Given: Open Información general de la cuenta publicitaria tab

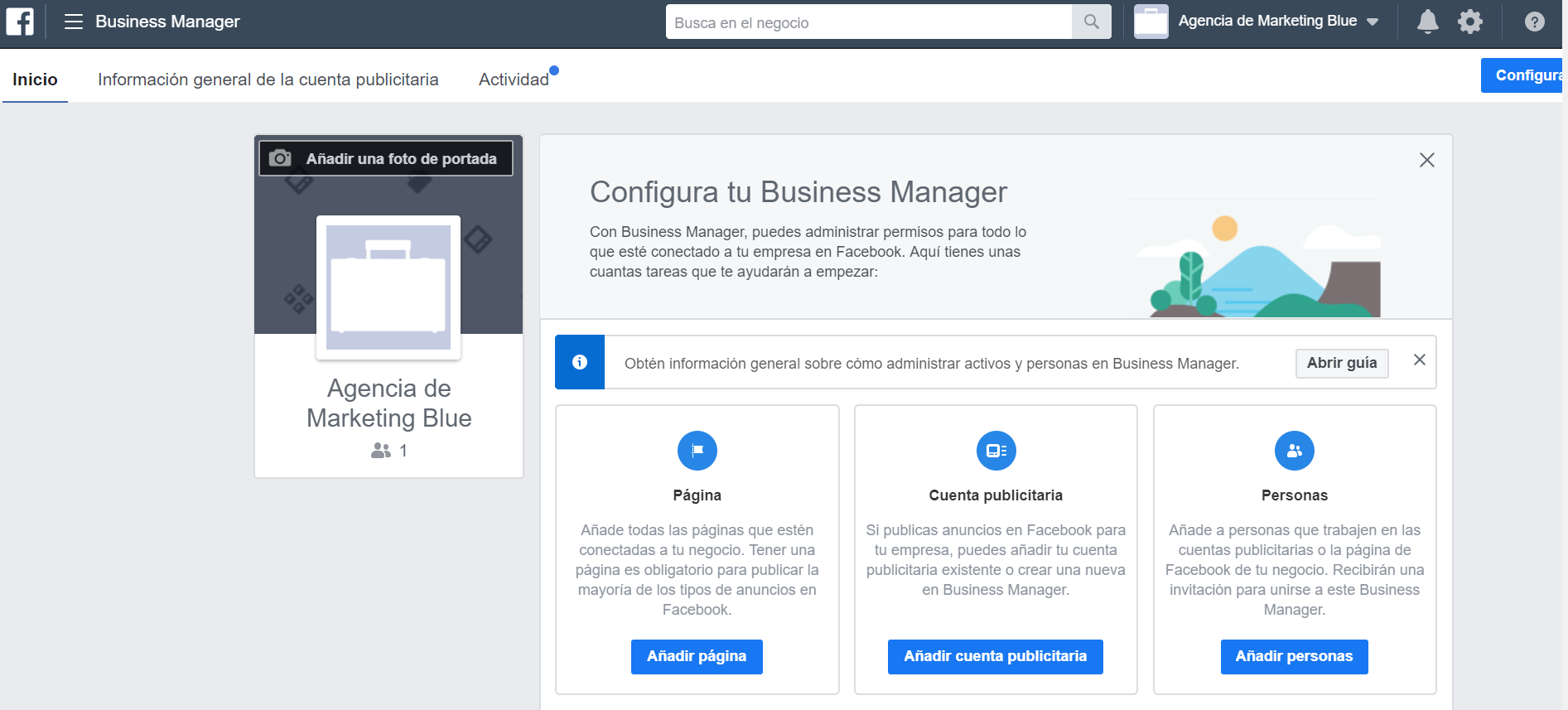Looking at the screenshot, I should tap(268, 80).
